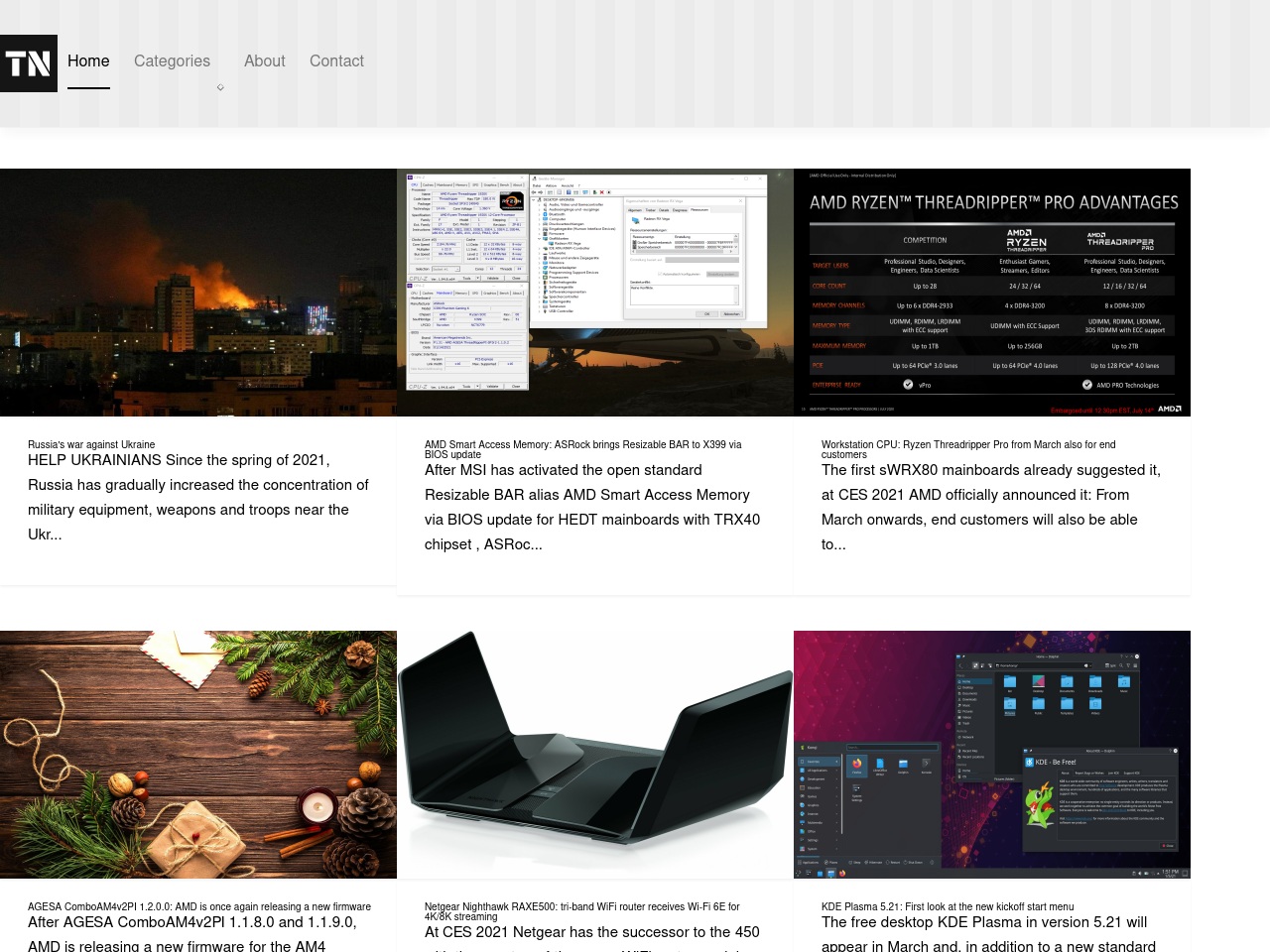Click the TN site logo
Image resolution: width=1270 pixels, height=952 pixels.
coord(29,63)
